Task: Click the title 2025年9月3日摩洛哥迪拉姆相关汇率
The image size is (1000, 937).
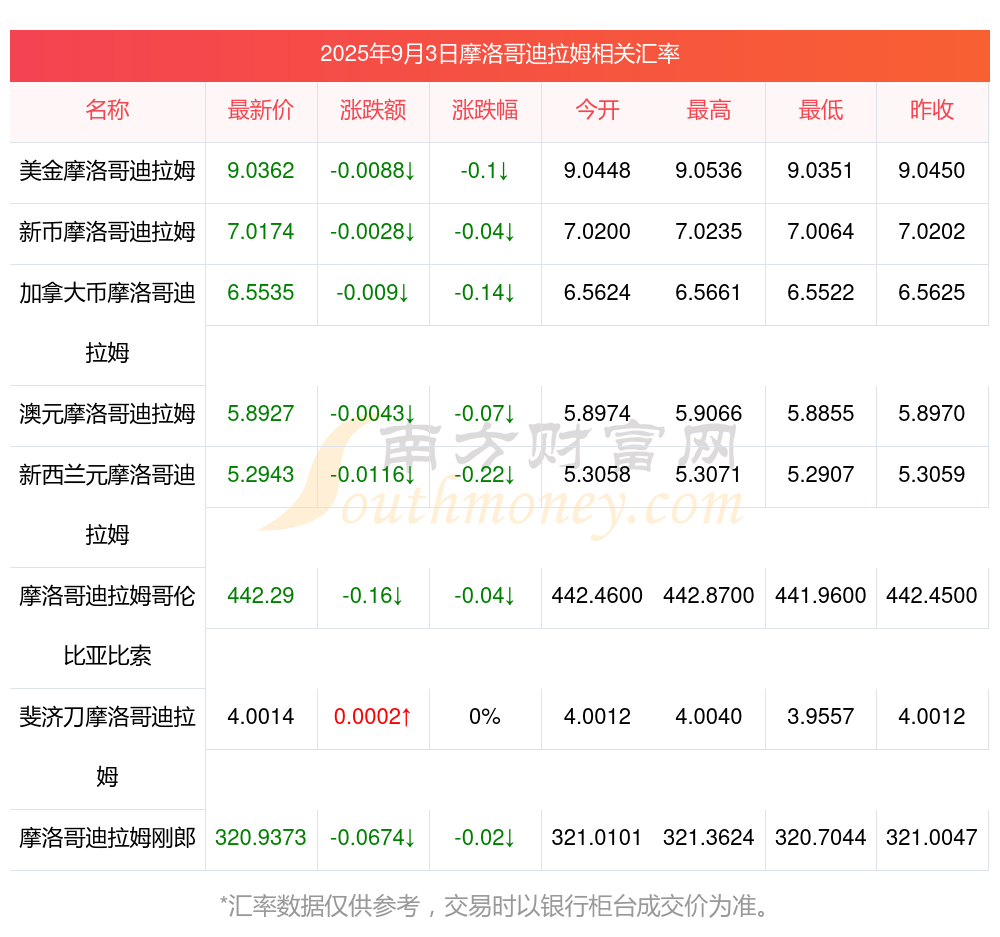Action: point(500,54)
